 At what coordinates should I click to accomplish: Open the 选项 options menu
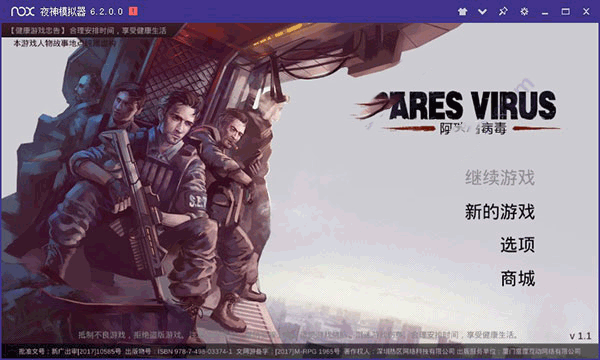click(x=517, y=245)
